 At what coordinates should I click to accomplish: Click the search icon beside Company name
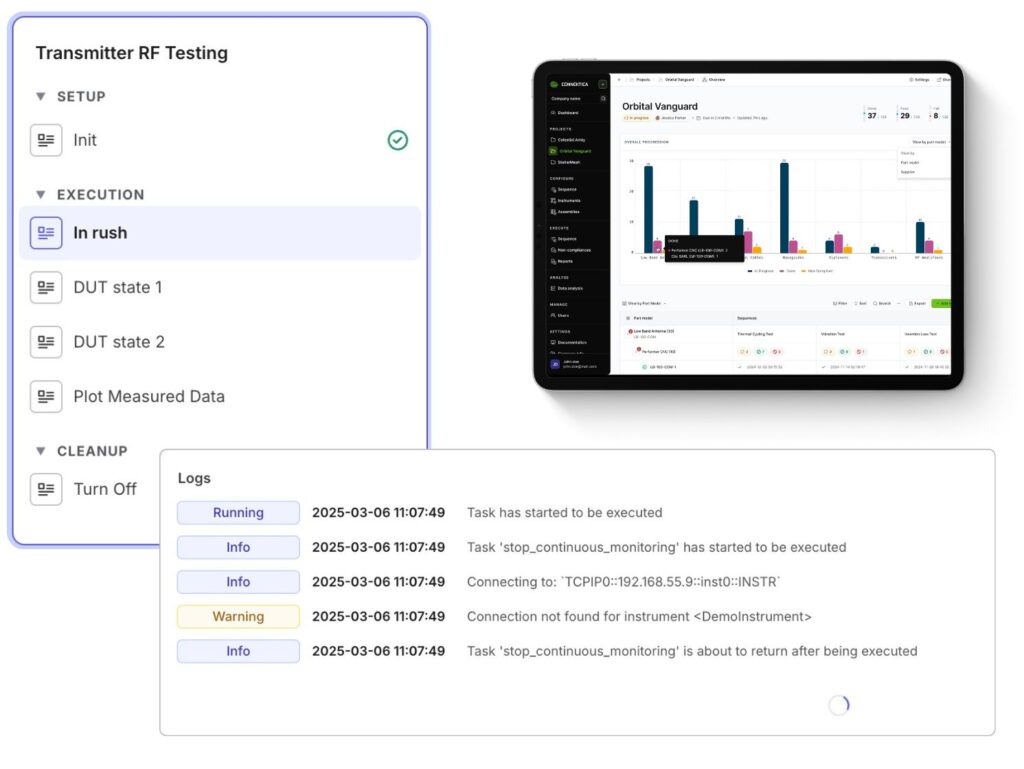(x=603, y=99)
